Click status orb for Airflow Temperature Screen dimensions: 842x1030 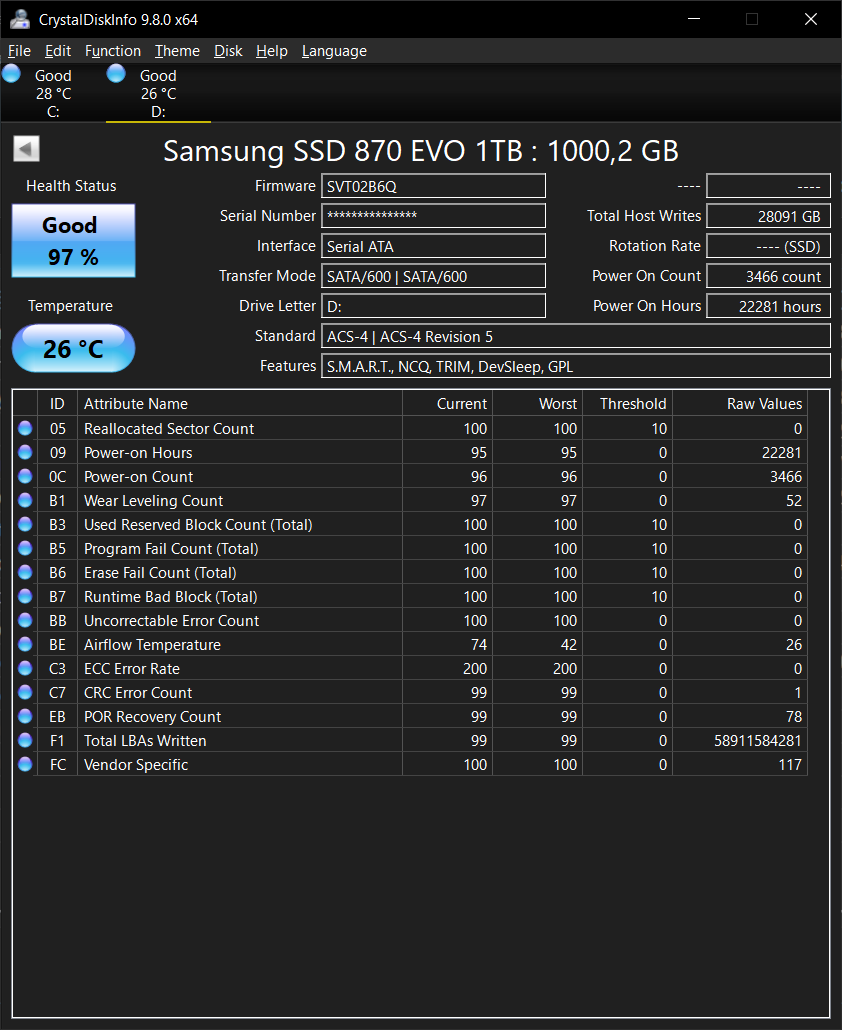25,644
